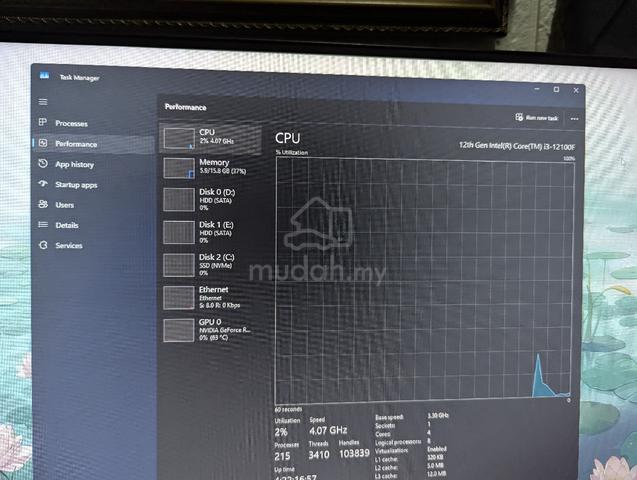The width and height of the screenshot is (637, 480).
Task: Select the Memory mini graph thumbnail
Action: pos(179,168)
